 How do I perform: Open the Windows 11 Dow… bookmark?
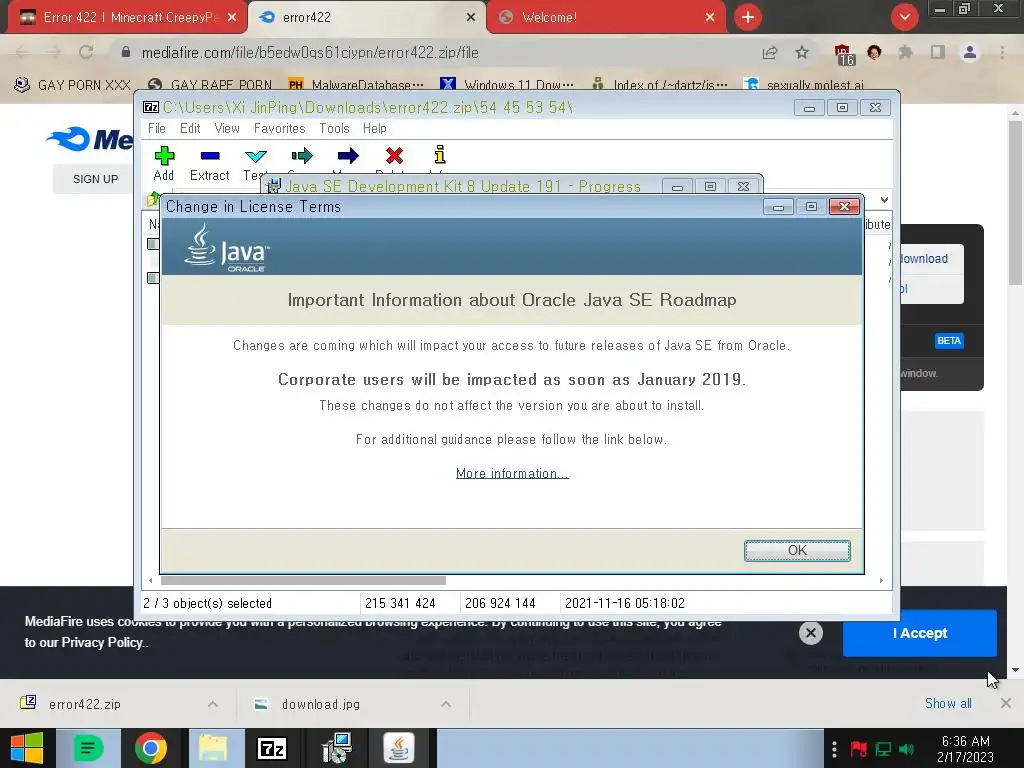pos(507,85)
